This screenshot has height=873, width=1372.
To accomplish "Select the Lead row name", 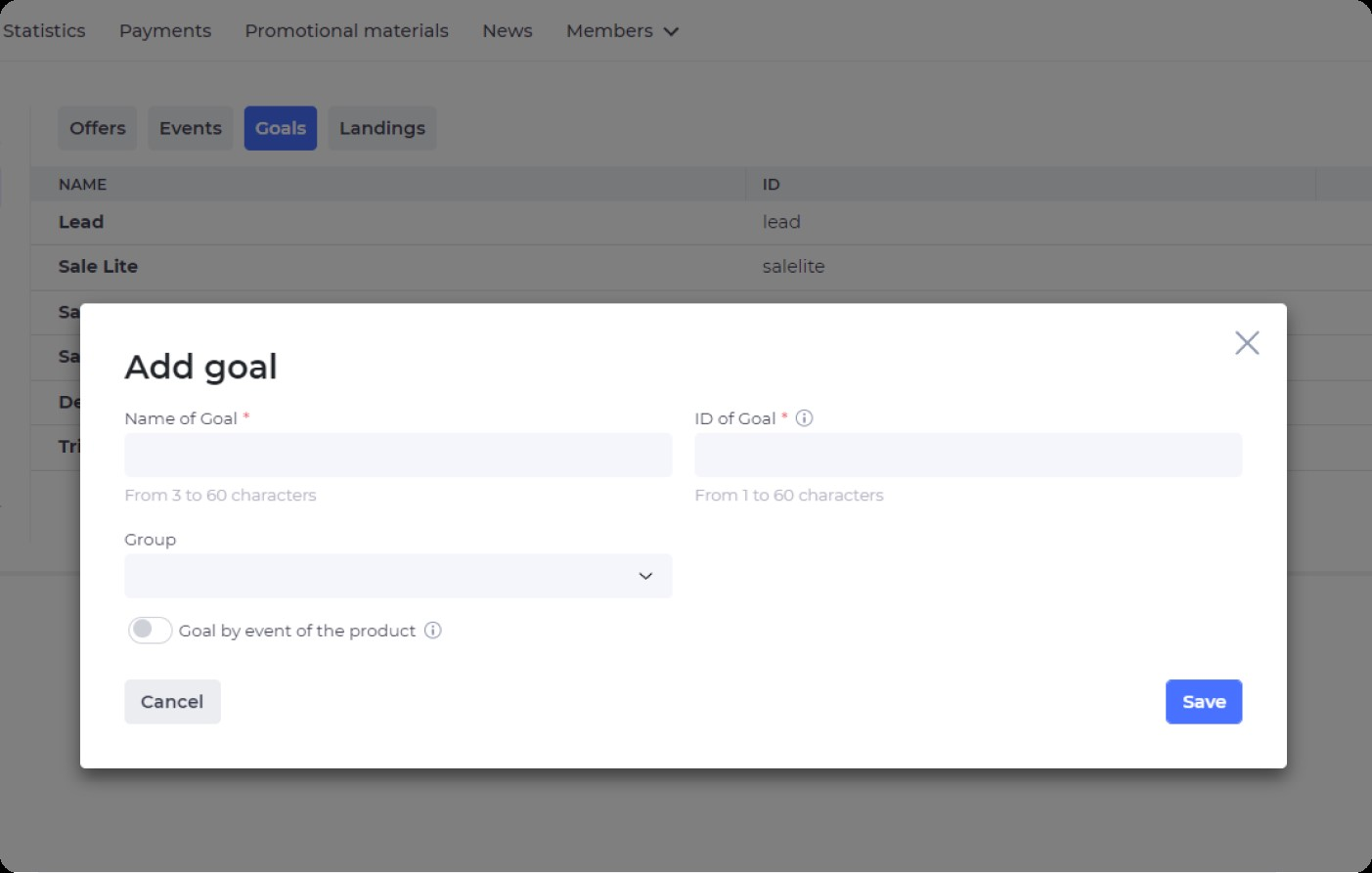I will [81, 222].
